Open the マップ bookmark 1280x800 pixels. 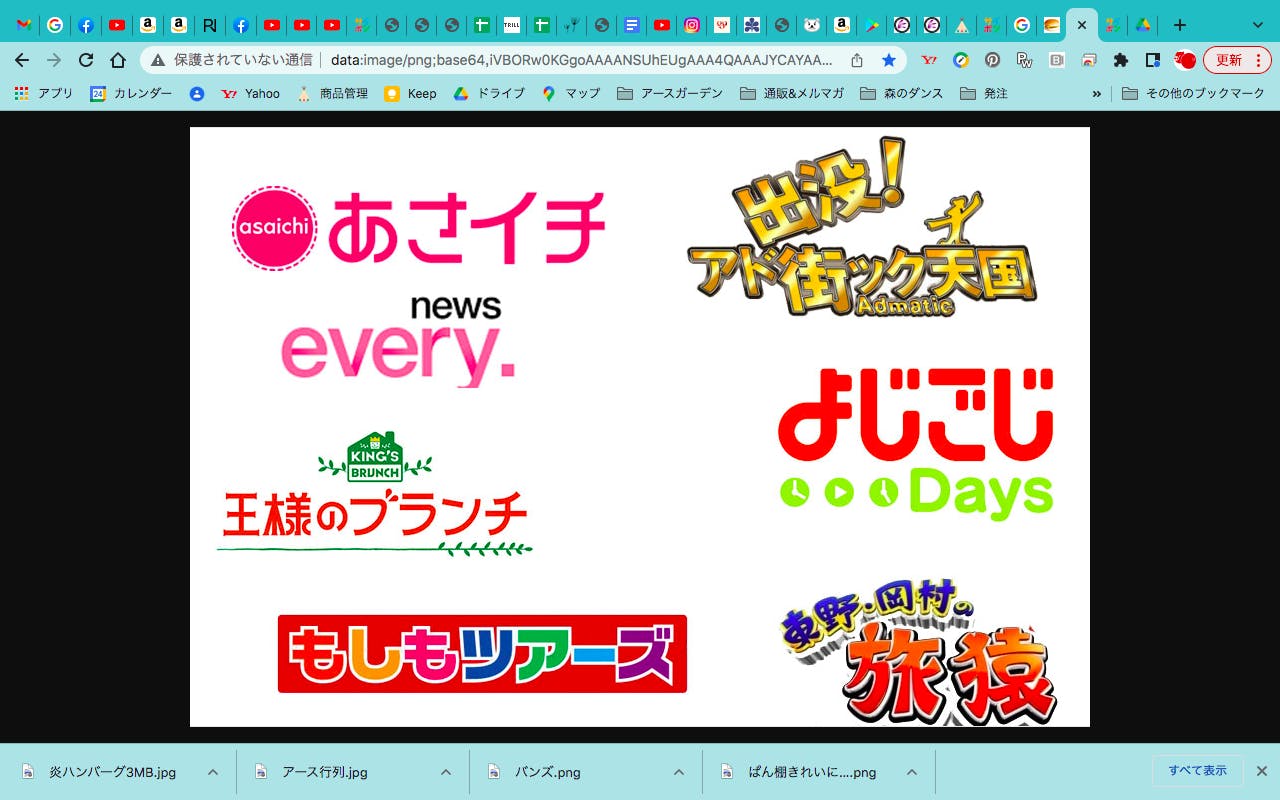(x=571, y=93)
